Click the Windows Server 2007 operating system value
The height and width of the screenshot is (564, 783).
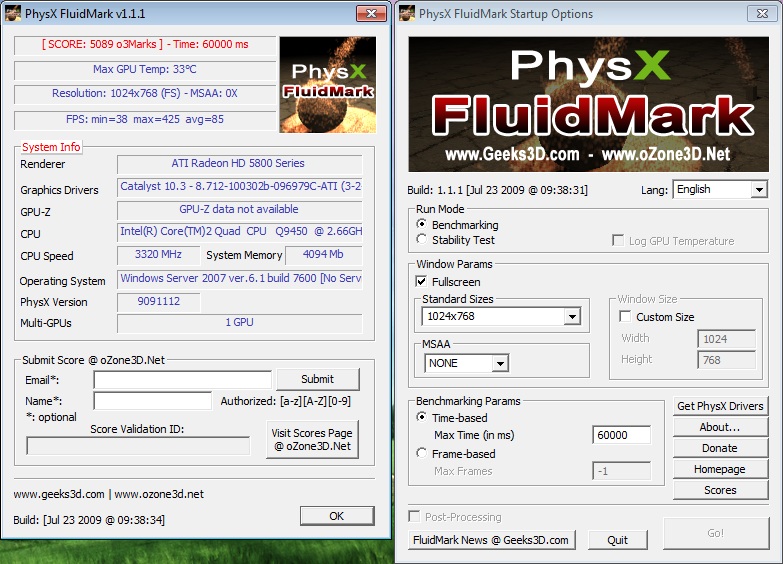[240, 278]
